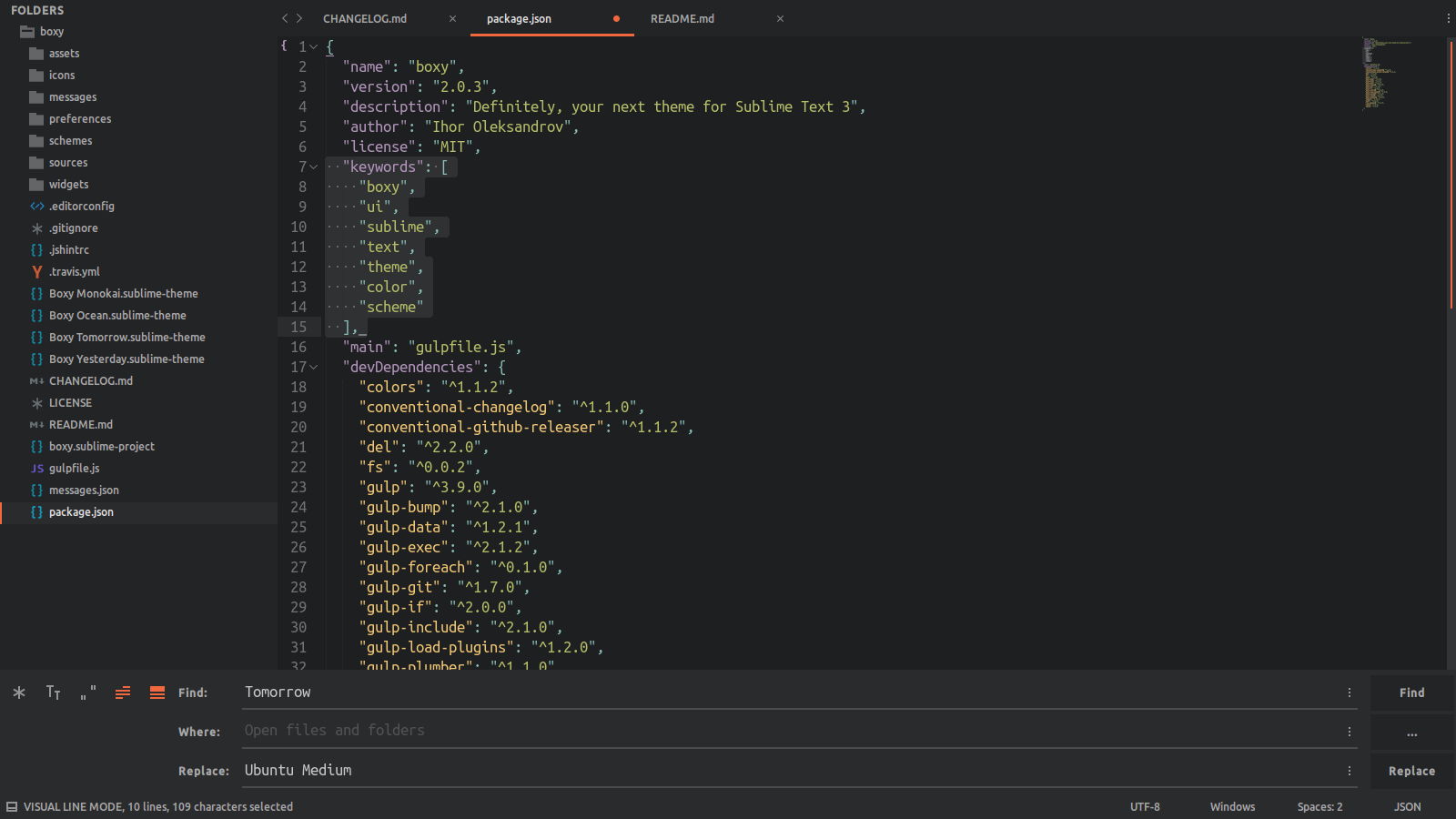Open the Find field history dropdown
This screenshot has height=819, width=1456.
point(1349,693)
